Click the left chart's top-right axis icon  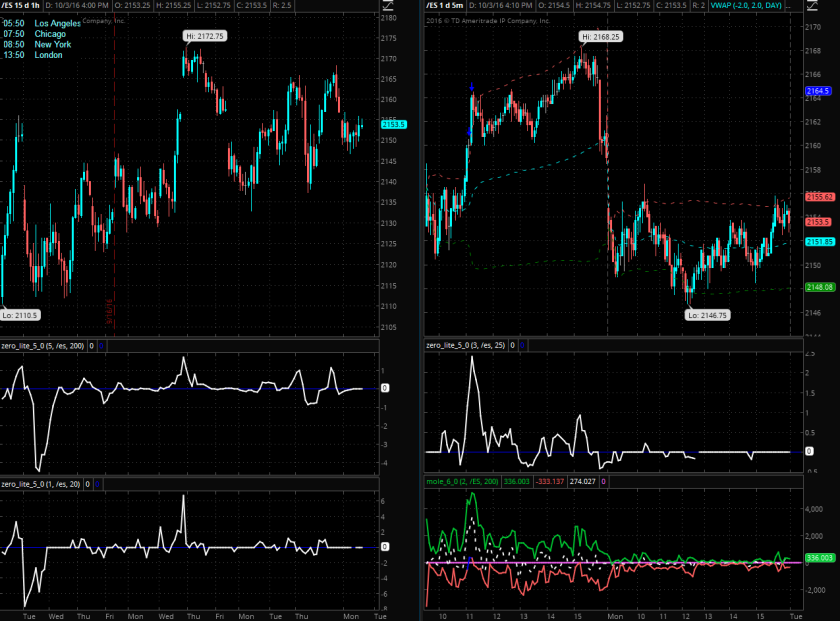point(388,6)
